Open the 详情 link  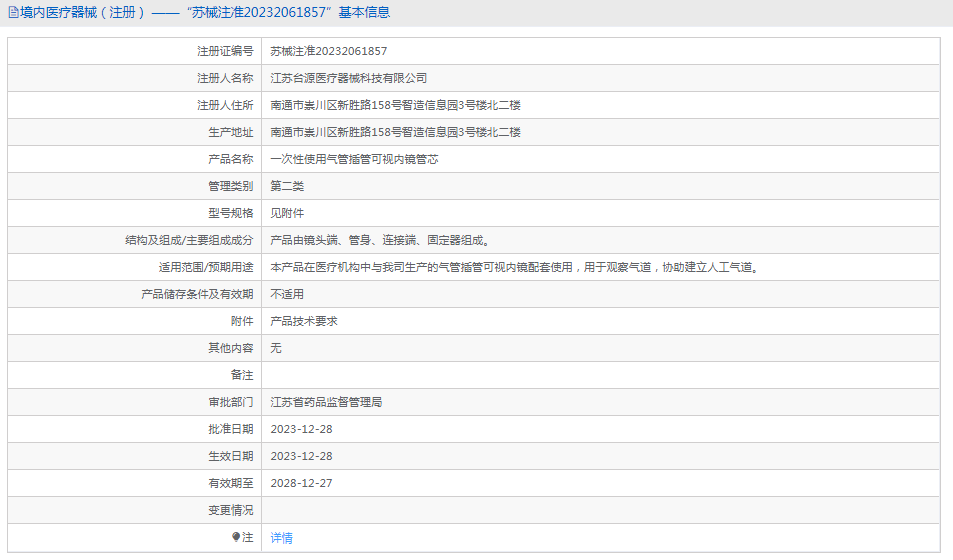(281, 538)
